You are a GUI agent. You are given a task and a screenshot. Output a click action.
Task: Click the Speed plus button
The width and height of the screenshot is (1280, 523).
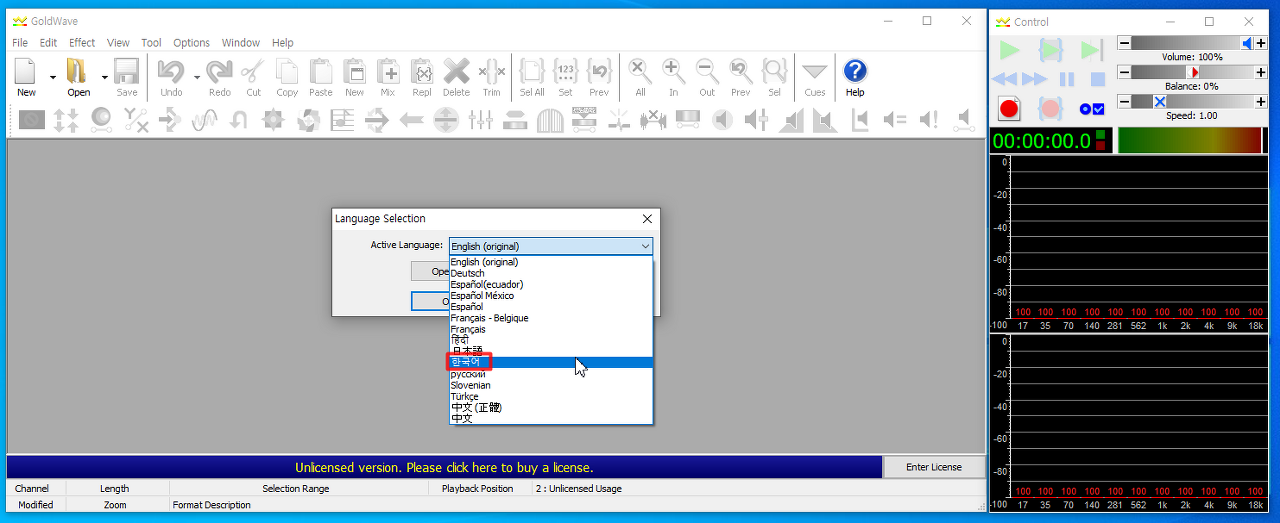[x=1260, y=101]
